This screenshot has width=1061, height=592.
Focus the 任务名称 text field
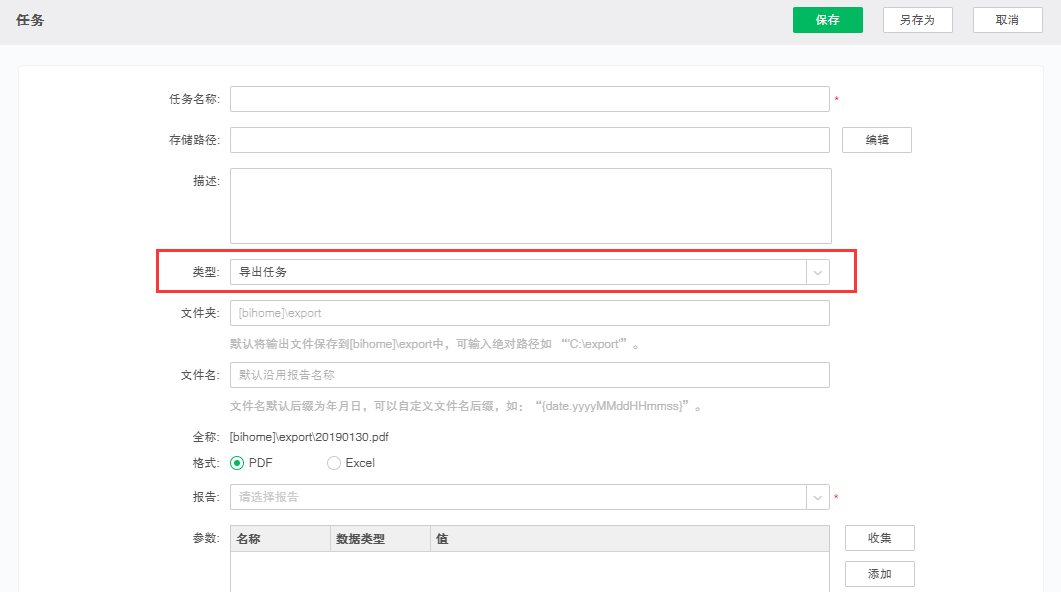click(529, 99)
